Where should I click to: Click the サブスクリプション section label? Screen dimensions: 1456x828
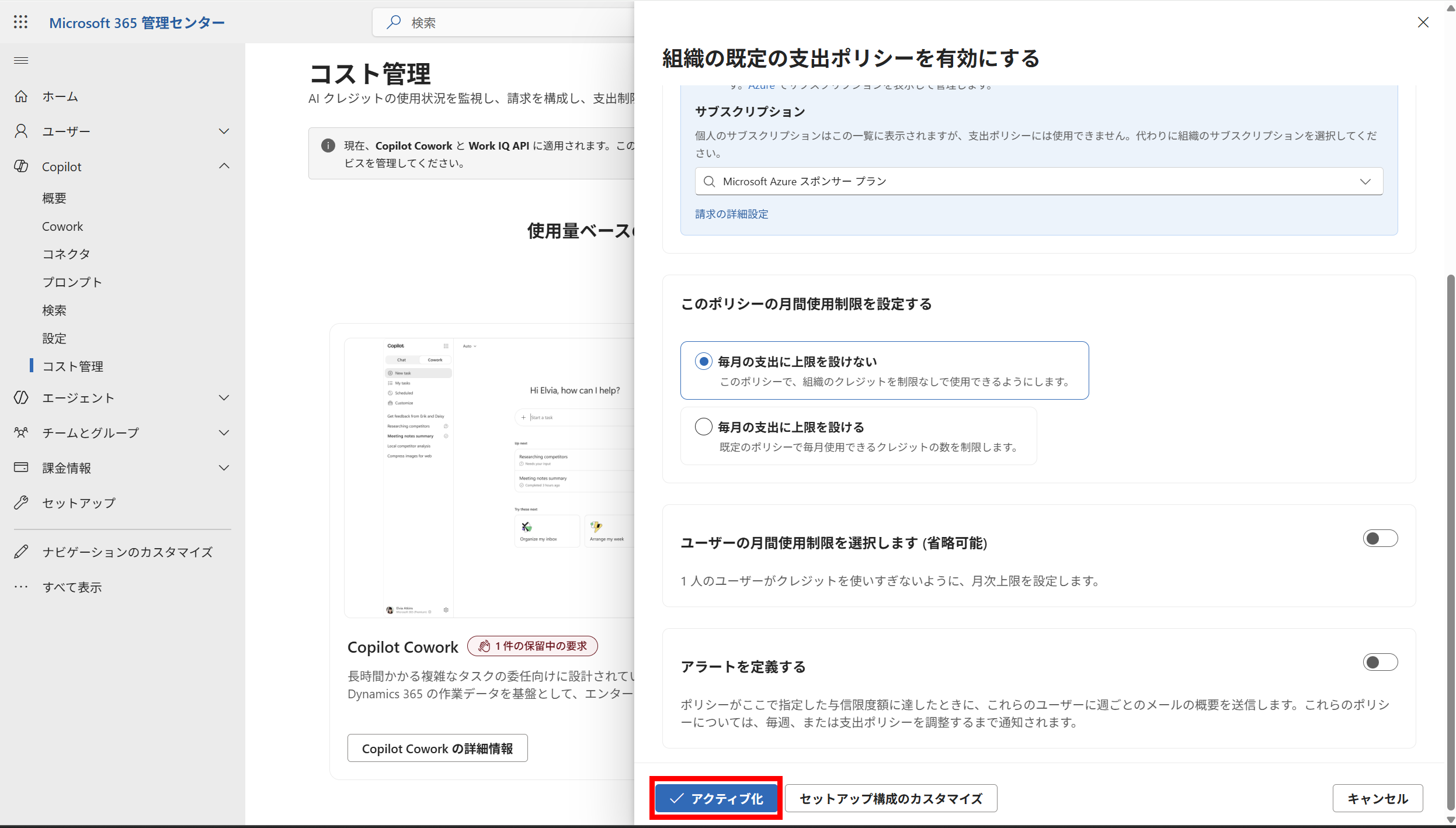click(x=750, y=112)
